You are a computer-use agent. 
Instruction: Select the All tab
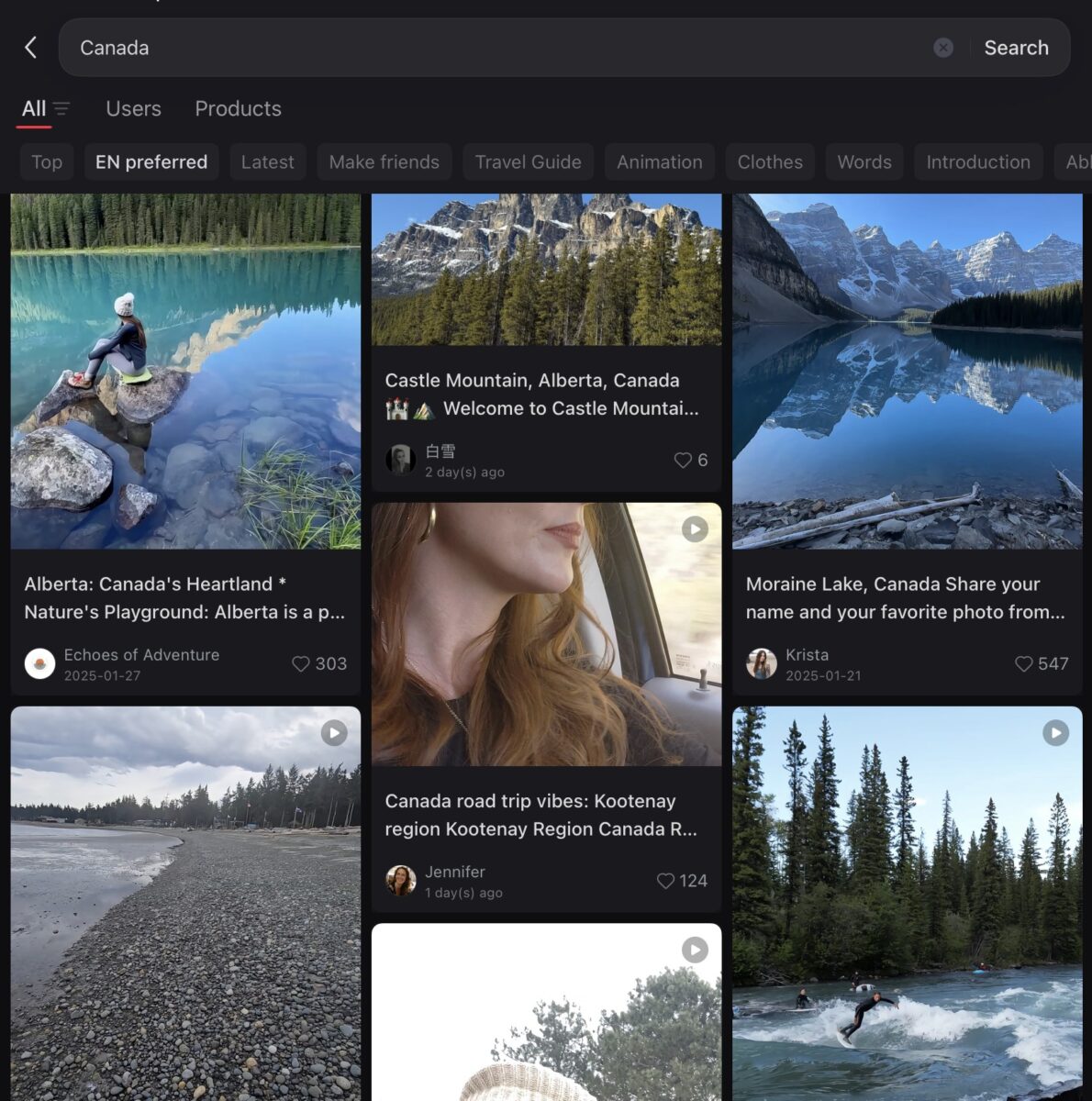(x=34, y=108)
